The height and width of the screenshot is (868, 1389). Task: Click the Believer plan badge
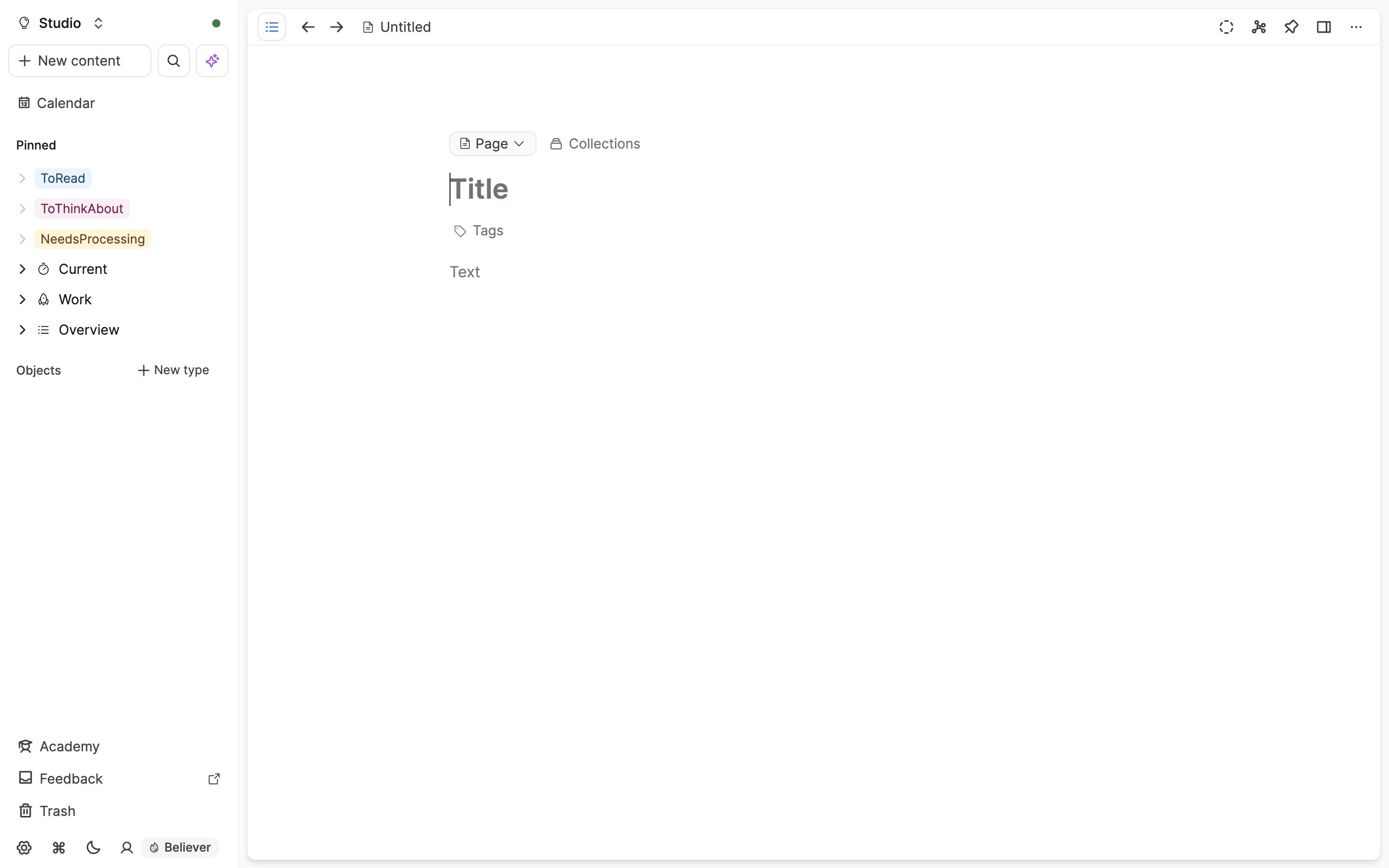tap(180, 847)
